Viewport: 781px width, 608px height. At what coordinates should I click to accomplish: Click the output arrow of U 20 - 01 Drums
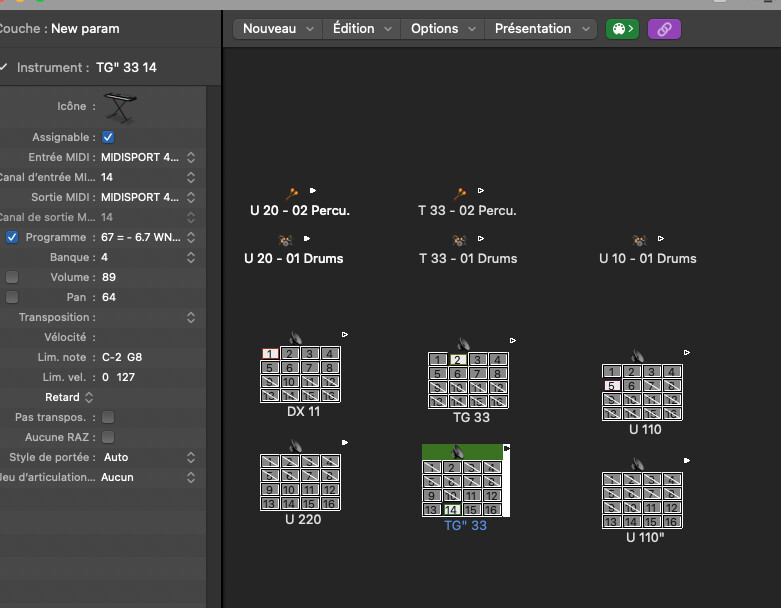(307, 239)
